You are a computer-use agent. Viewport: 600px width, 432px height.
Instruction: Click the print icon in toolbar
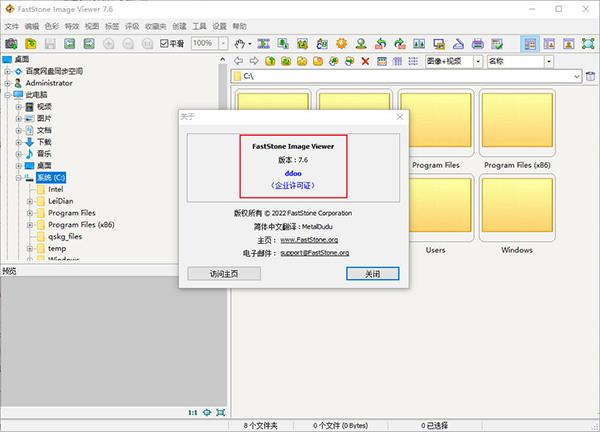click(x=478, y=43)
